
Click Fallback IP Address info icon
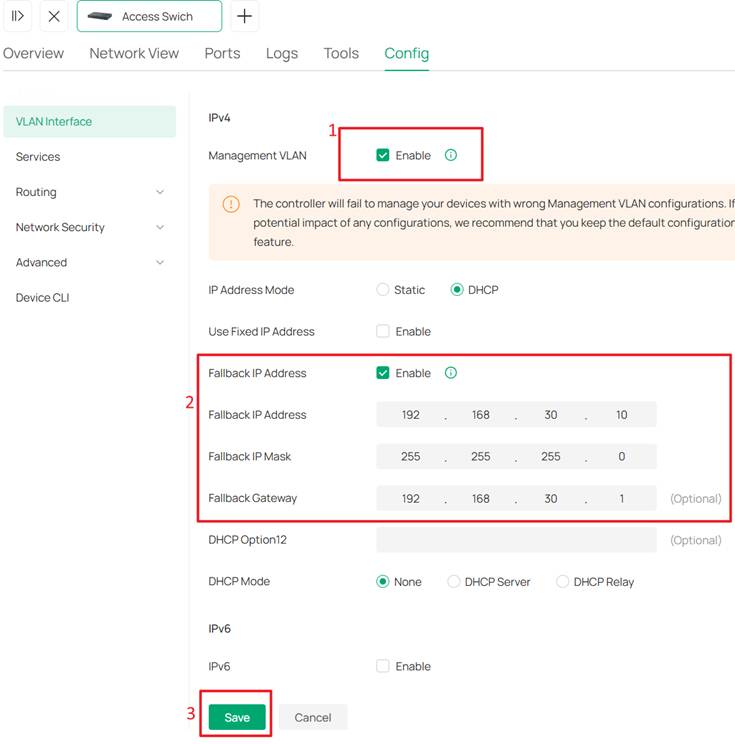[451, 373]
